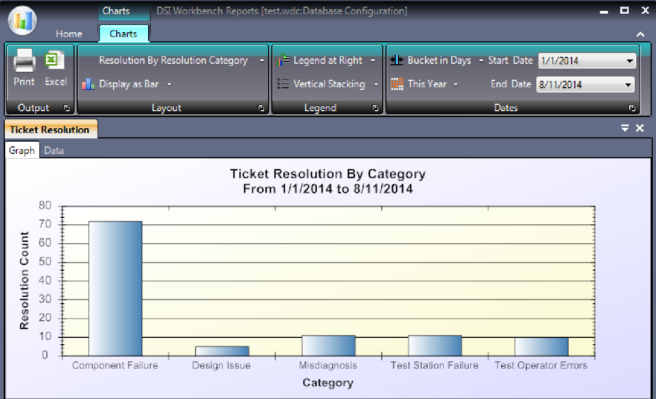This screenshot has width=656, height=399.
Task: Open the Layout group dialog launcher
Action: pos(261,108)
